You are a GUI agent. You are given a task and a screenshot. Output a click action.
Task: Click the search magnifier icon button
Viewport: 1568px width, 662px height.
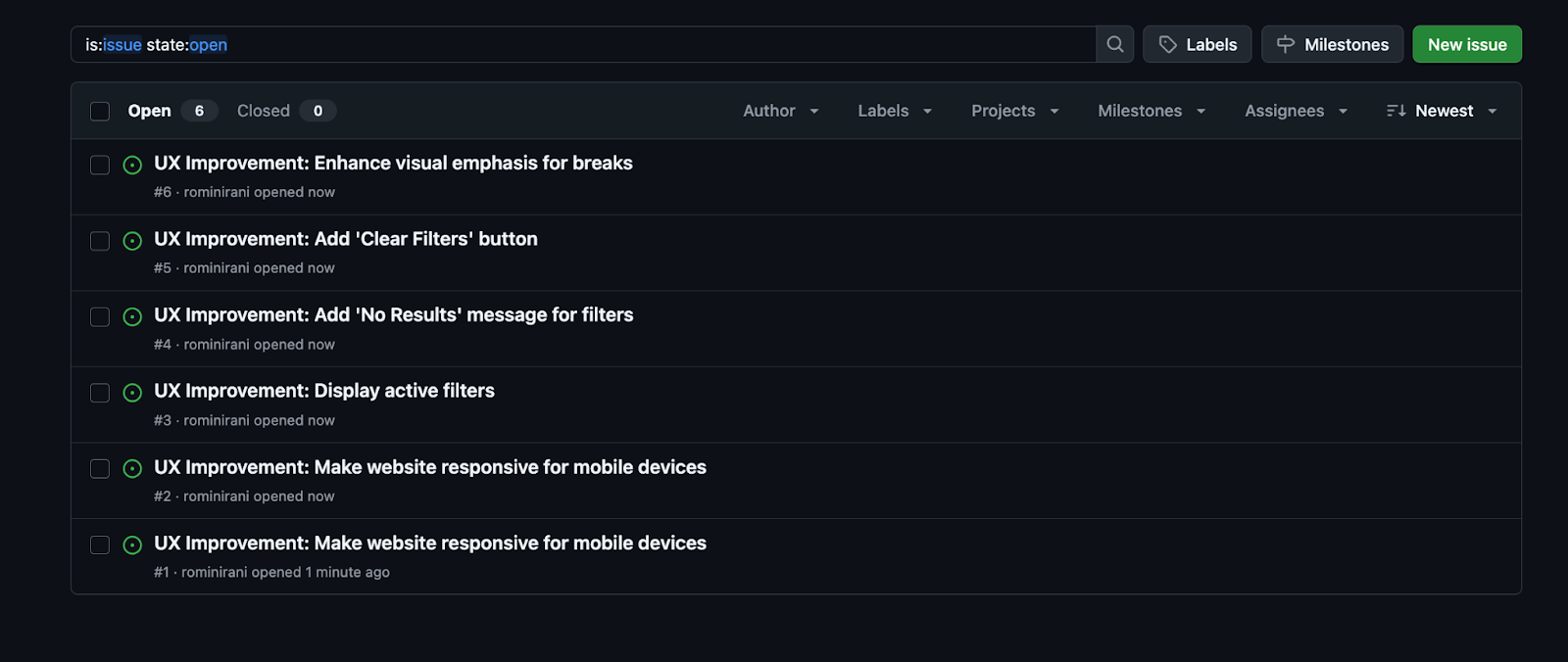point(1114,44)
